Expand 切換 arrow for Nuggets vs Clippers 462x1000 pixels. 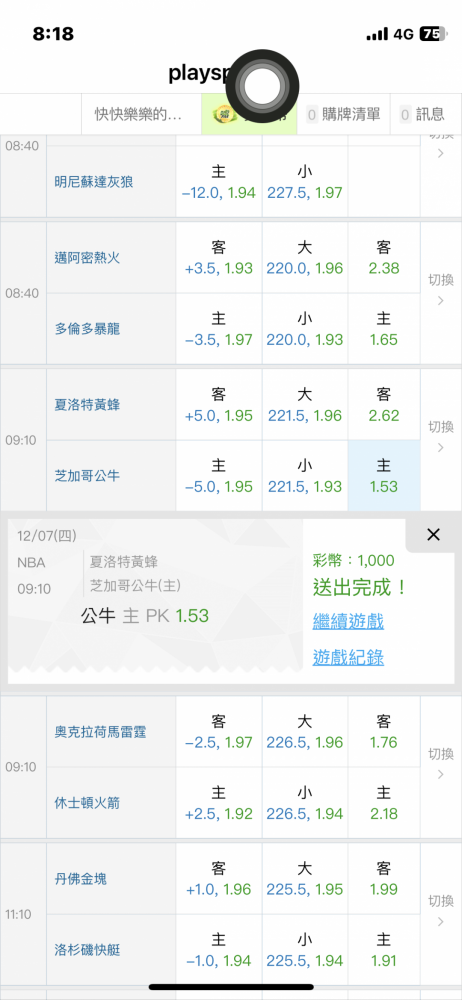441,914
